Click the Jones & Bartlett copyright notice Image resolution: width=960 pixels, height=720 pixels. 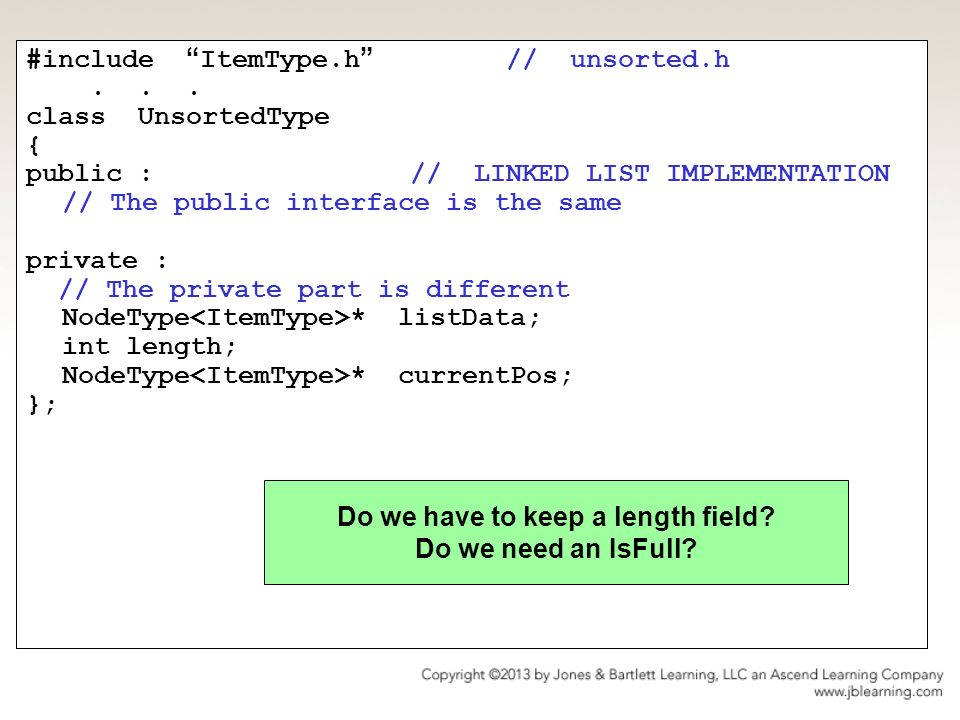click(x=681, y=675)
